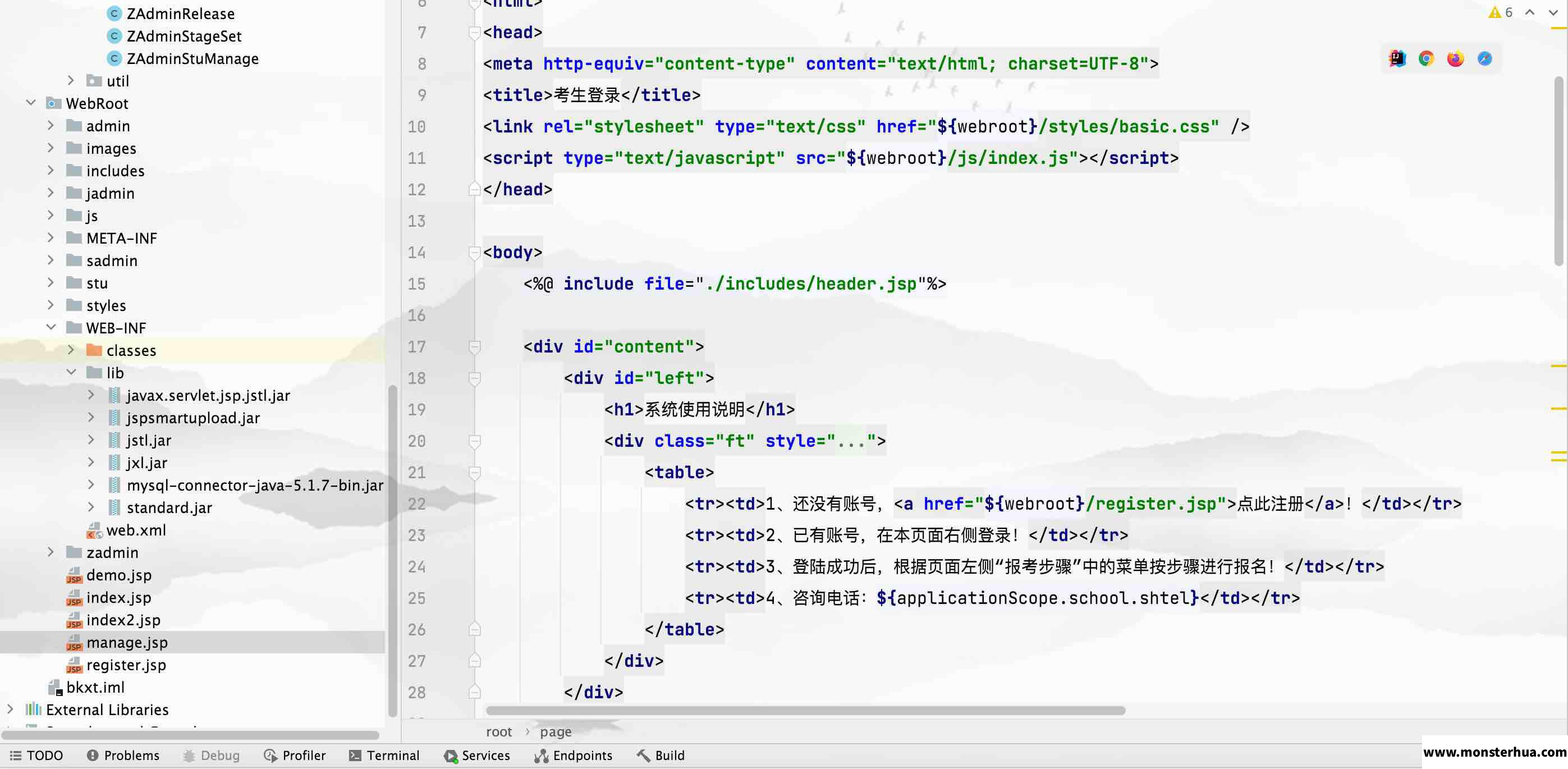Expand the util folder

pos(71,80)
